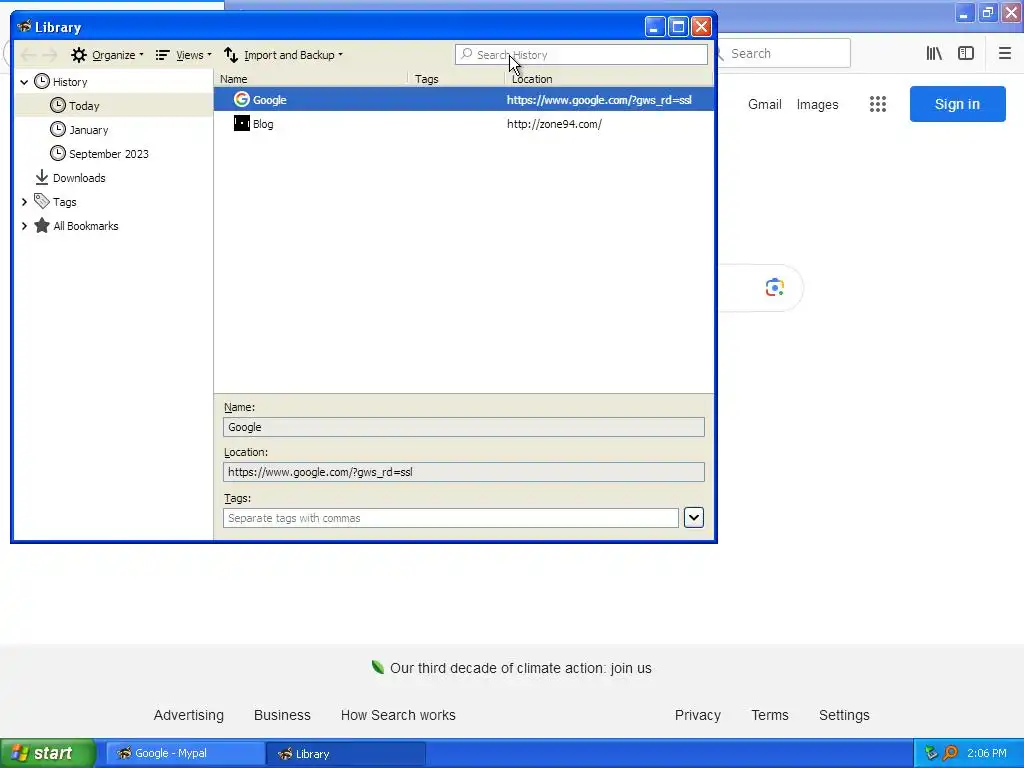
Task: Expand the tags selector dropdown arrow
Action: [694, 518]
